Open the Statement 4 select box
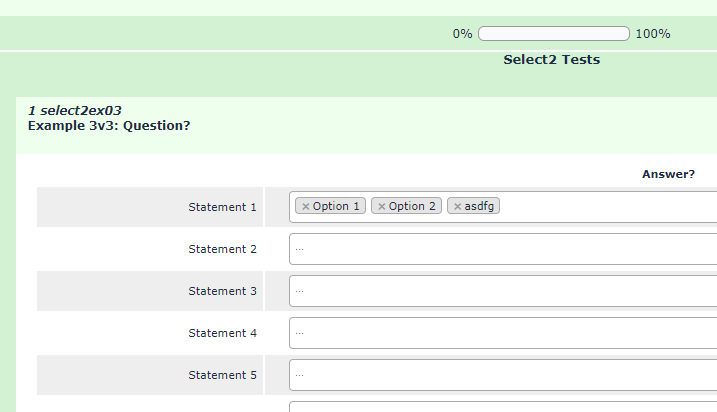 [502, 333]
